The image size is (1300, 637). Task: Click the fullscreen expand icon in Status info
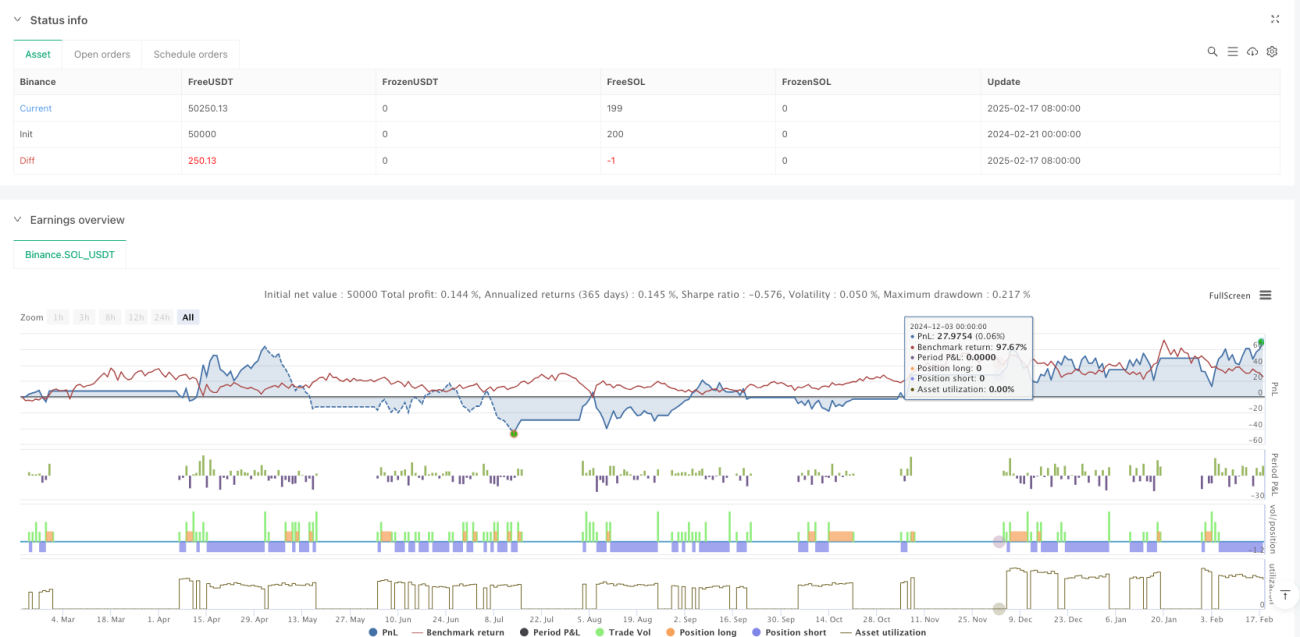tap(1275, 19)
